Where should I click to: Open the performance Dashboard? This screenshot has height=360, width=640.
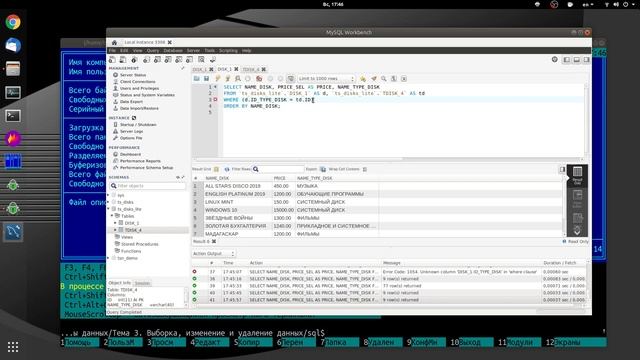(x=130, y=154)
